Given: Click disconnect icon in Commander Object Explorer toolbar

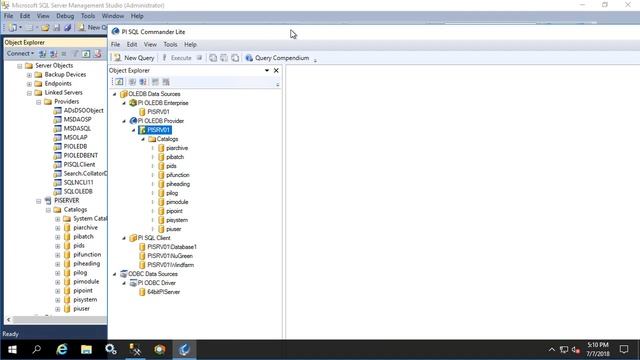Looking at the screenshot, I should (143, 82).
